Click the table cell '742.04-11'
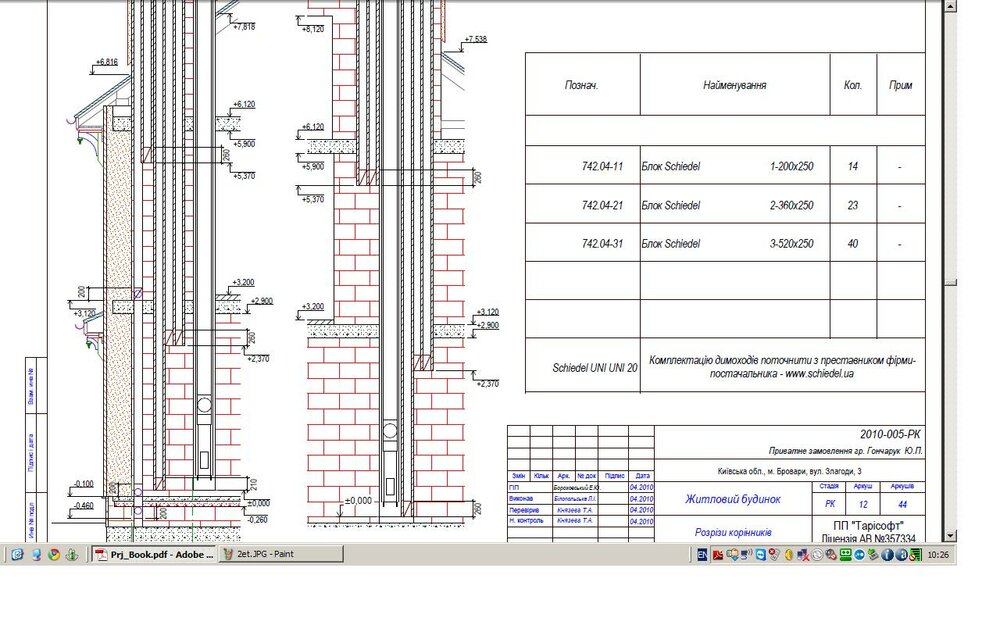Screen dimensions: 1000x625 [x=602, y=166]
